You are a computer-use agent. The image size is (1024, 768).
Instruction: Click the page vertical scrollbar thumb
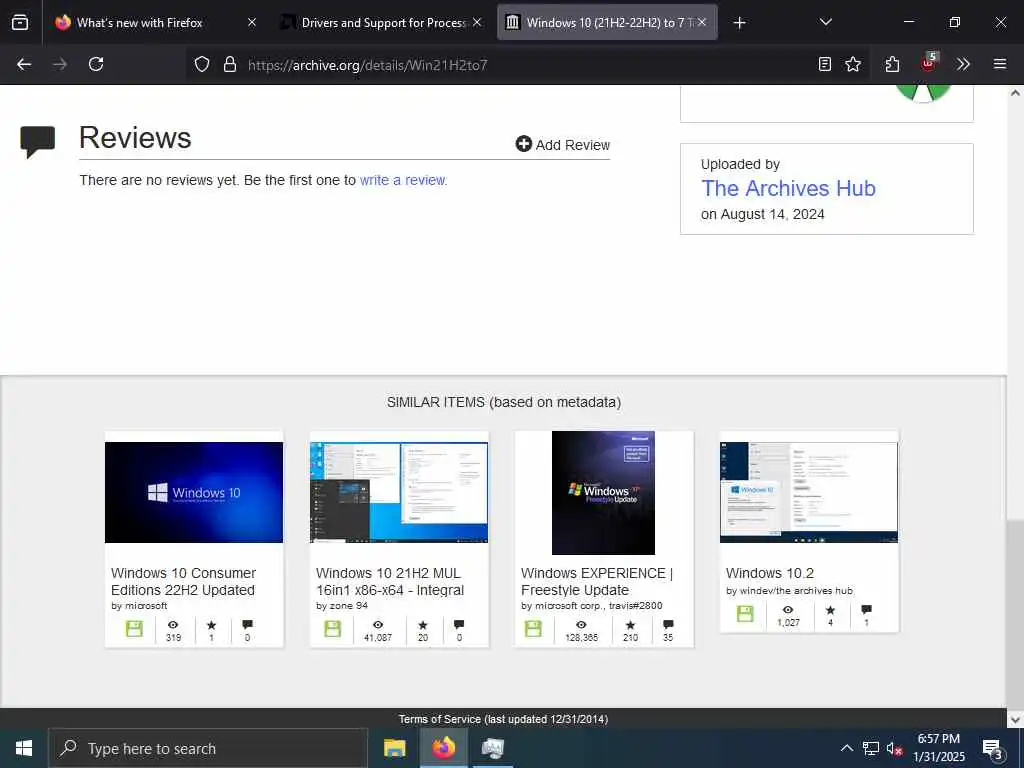pyautogui.click(x=1015, y=613)
